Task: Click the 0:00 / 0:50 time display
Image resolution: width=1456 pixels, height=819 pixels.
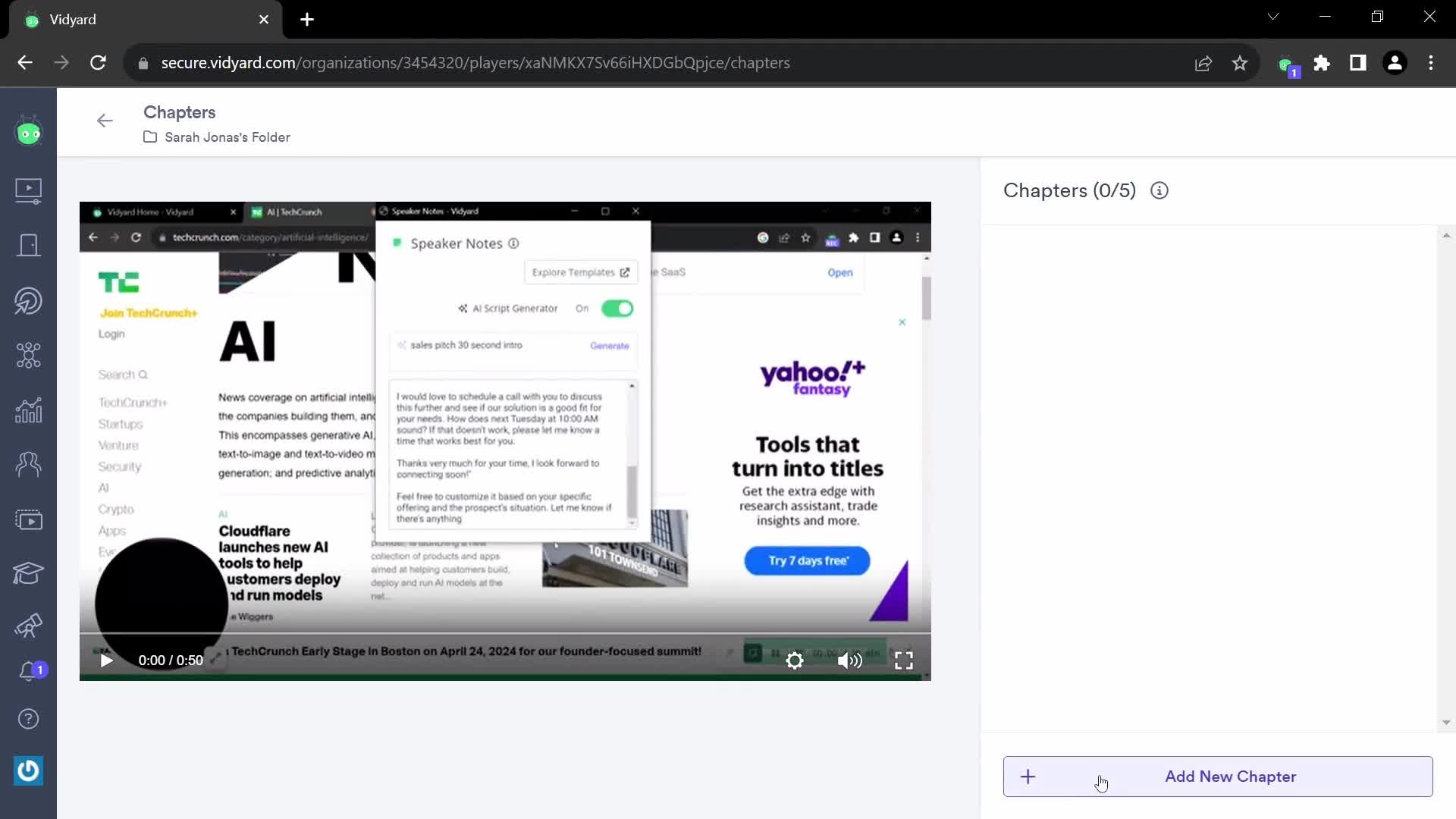Action: (x=171, y=661)
